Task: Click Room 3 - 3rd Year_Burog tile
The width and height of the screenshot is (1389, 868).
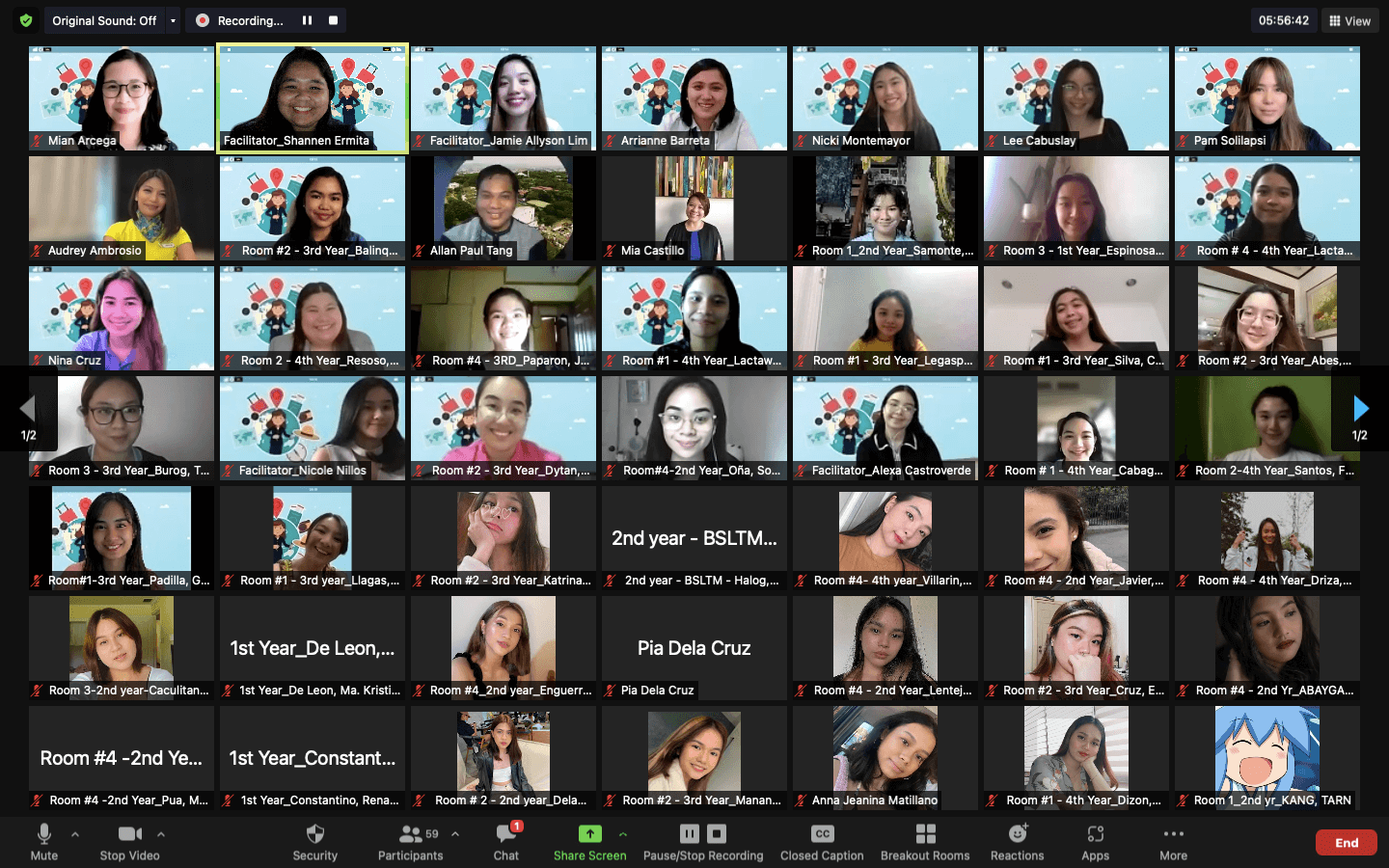Action: click(122, 428)
